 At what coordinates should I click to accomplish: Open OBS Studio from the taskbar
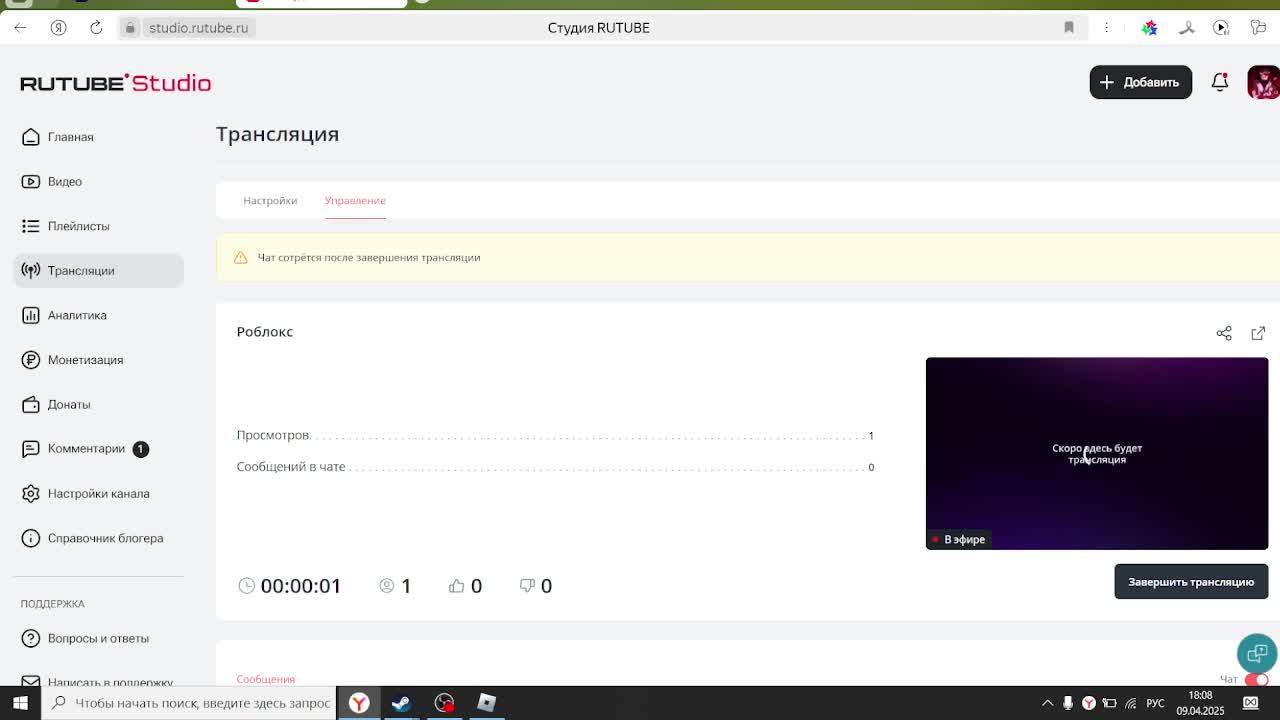pos(444,703)
